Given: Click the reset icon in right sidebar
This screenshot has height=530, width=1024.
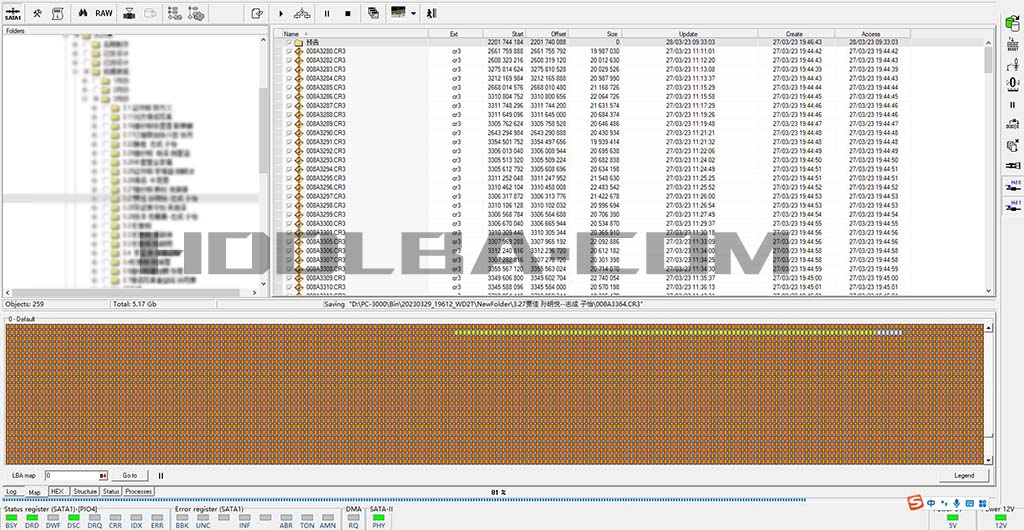Looking at the screenshot, I should (x=1013, y=44).
